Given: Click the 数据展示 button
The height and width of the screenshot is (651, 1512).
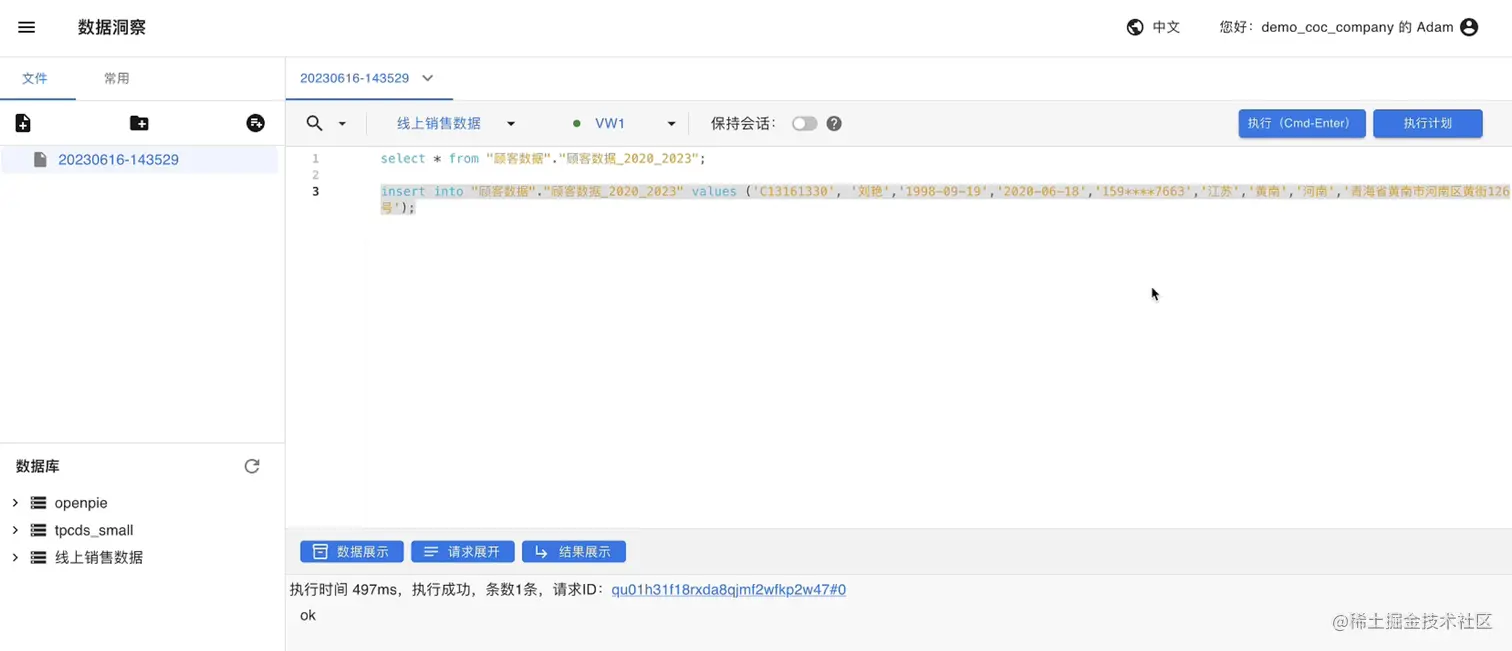Looking at the screenshot, I should [x=352, y=552].
